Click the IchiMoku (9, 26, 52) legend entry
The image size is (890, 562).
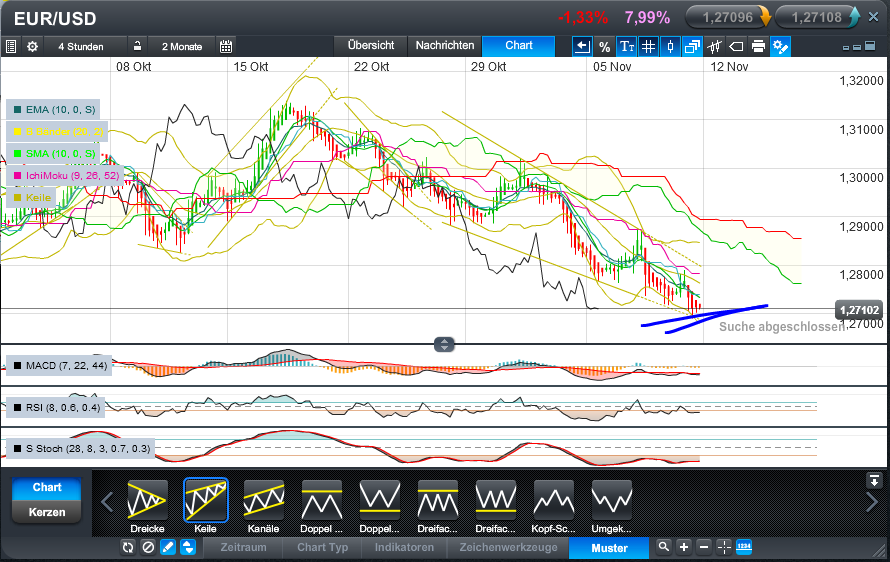click(66, 175)
